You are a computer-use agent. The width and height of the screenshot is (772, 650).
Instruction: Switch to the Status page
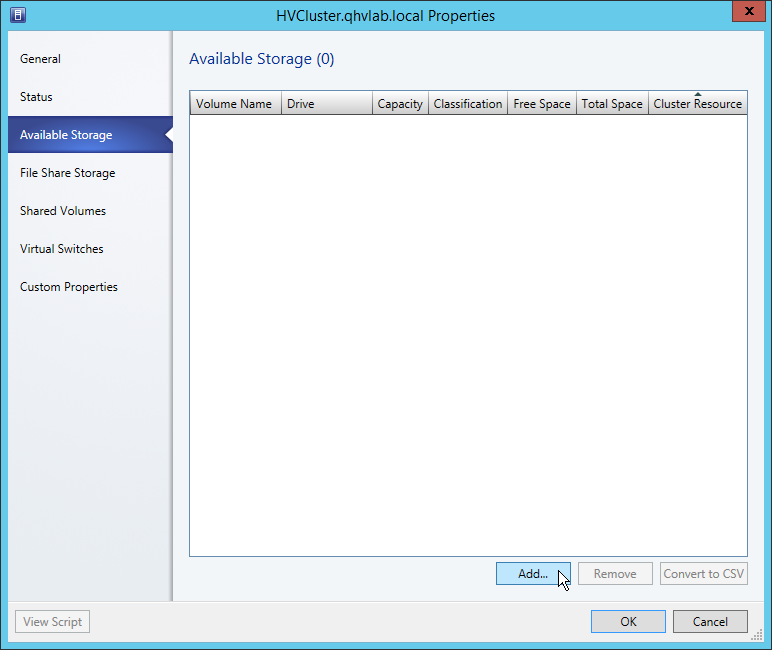[36, 97]
